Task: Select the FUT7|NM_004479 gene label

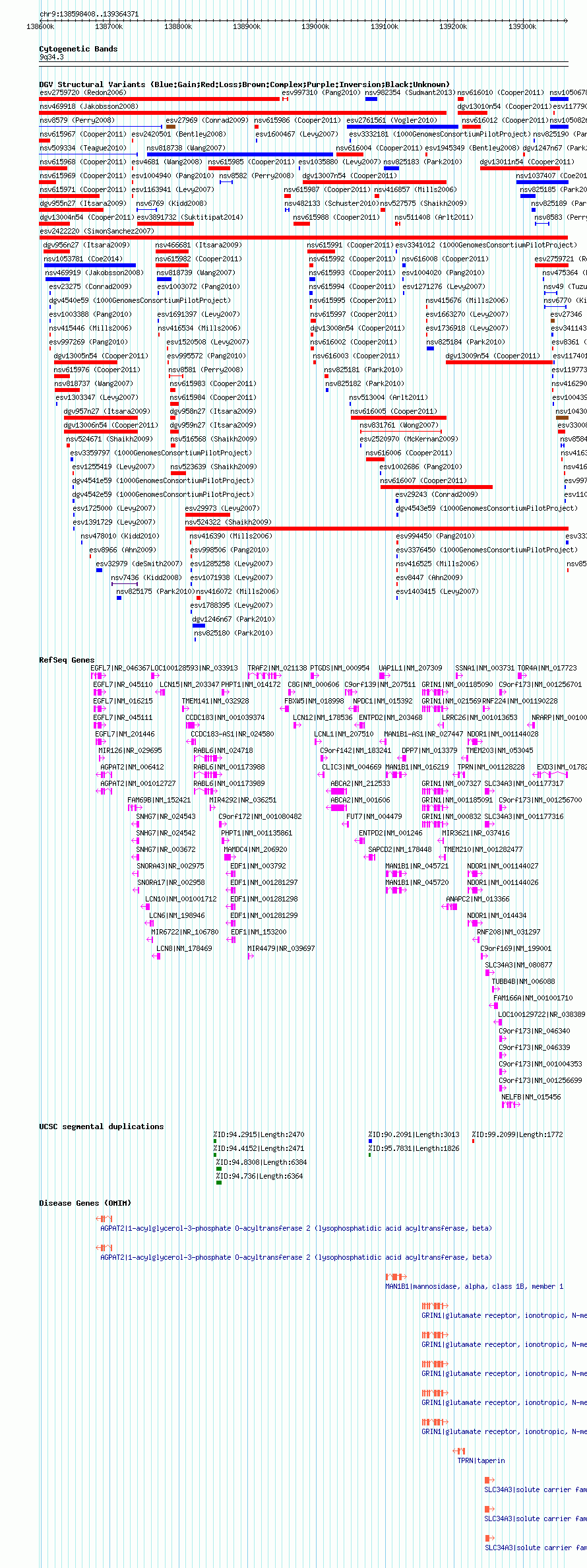Action: pos(374,816)
